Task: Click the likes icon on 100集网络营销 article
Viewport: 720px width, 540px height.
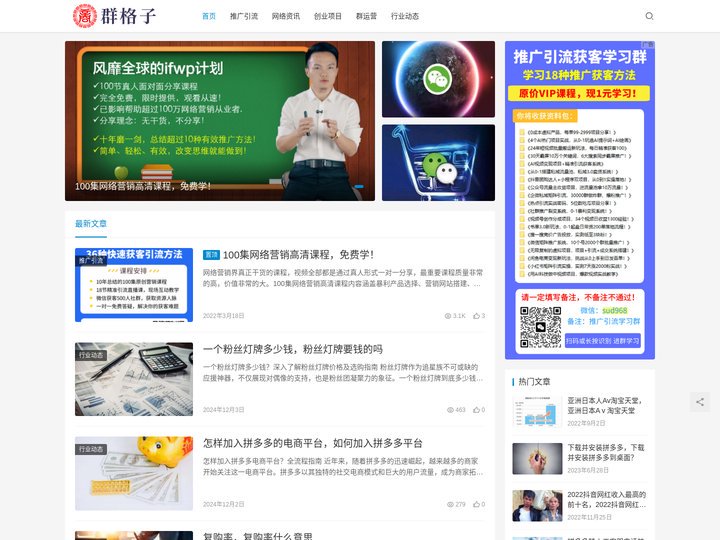Action: click(x=477, y=316)
